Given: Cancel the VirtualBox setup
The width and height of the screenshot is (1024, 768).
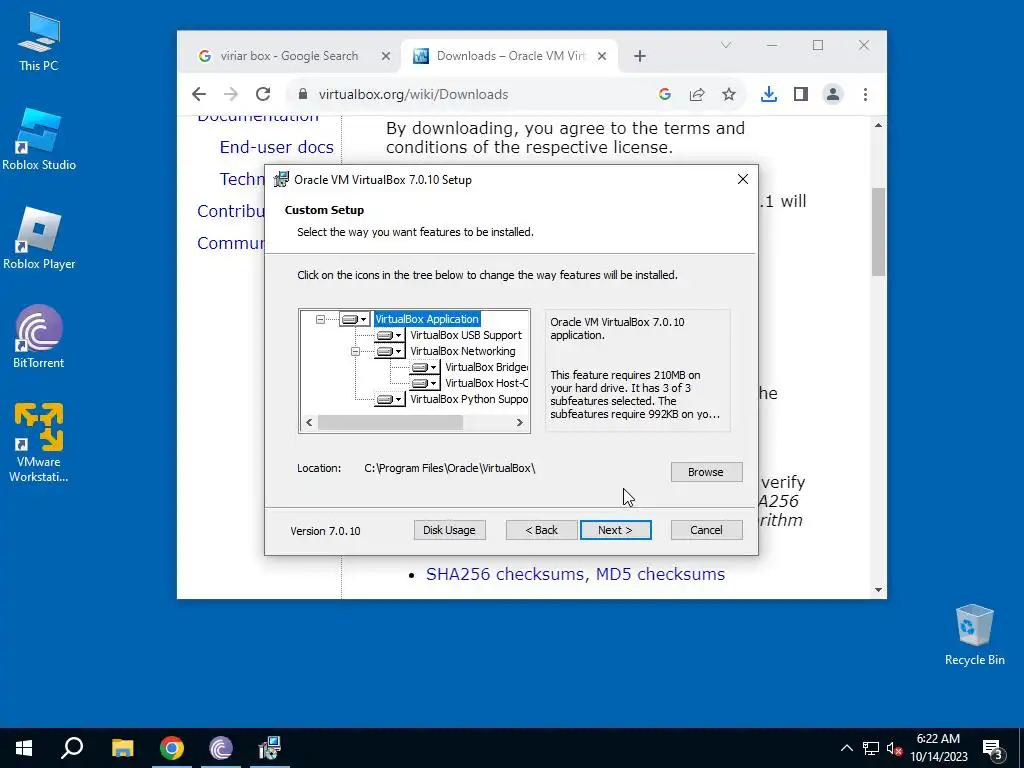Looking at the screenshot, I should [706, 530].
